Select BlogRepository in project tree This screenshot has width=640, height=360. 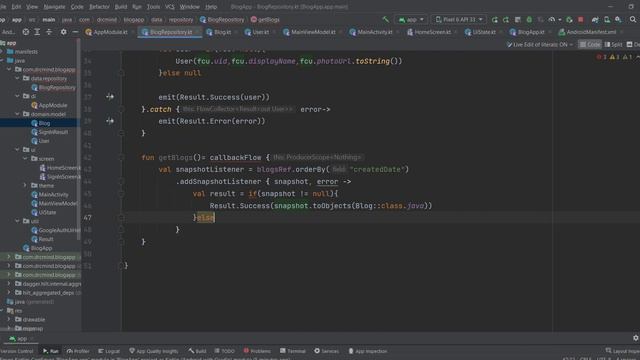click(x=53, y=87)
